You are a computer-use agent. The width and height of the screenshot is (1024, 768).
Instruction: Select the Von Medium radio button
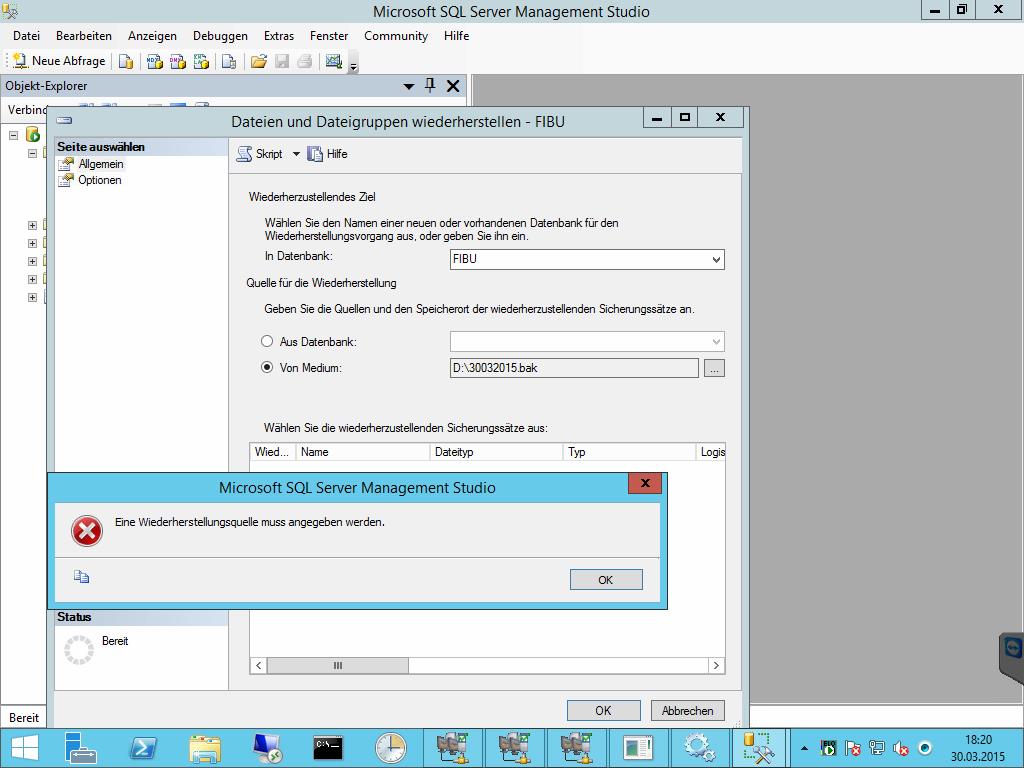[267, 368]
